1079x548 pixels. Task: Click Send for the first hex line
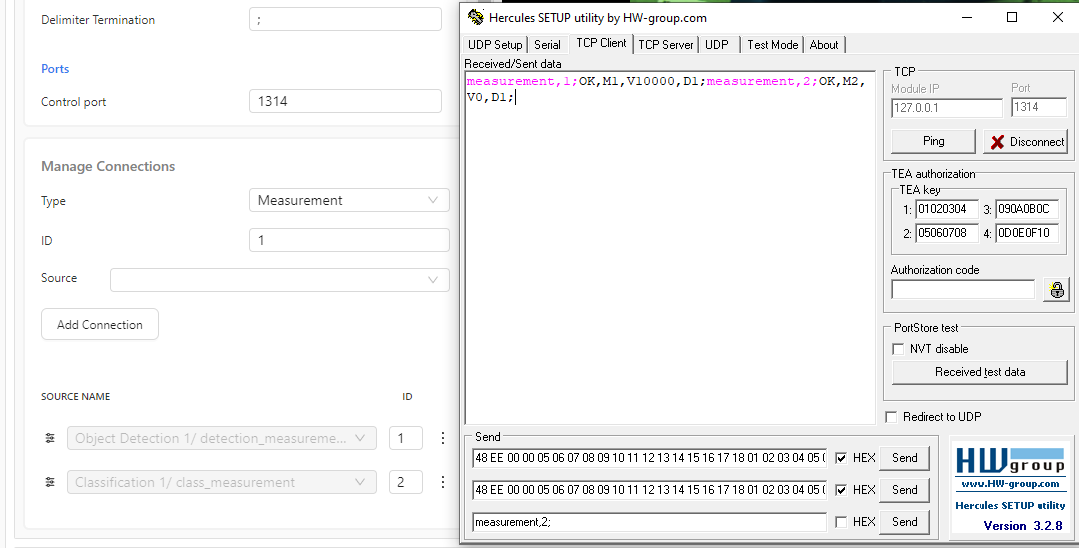904,458
